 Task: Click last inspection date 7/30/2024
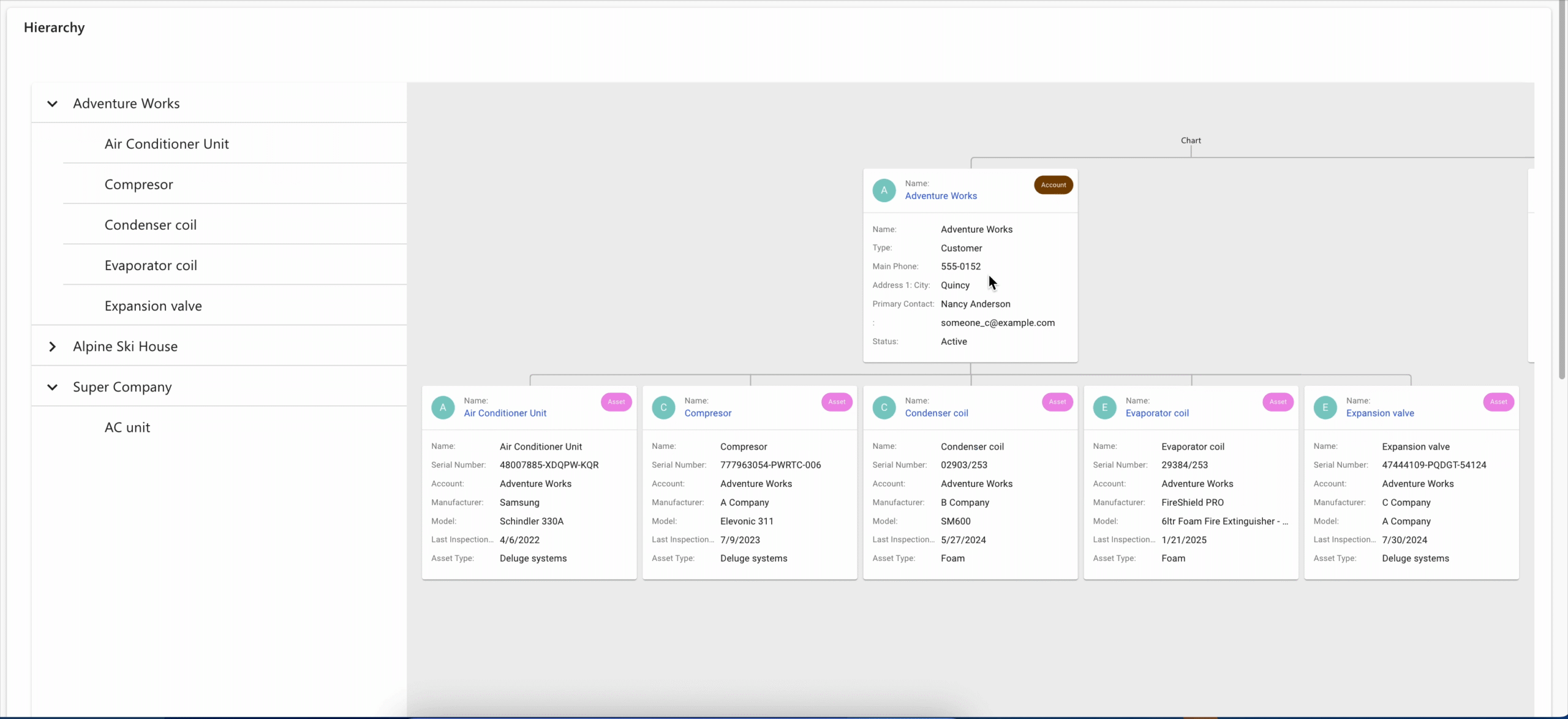tap(1404, 540)
